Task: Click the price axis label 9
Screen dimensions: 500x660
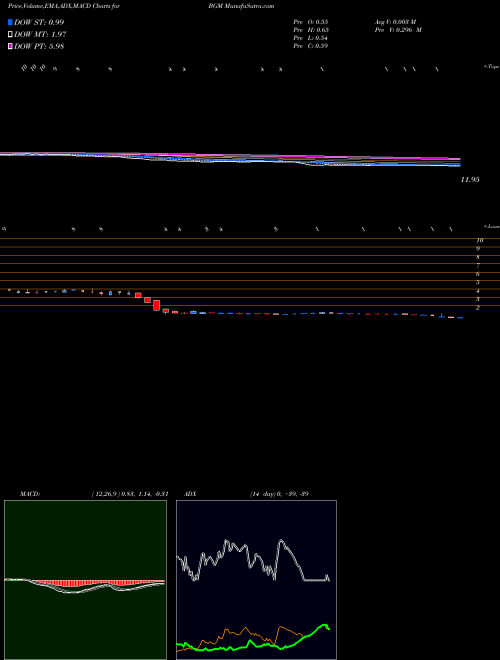Action: click(x=478, y=249)
